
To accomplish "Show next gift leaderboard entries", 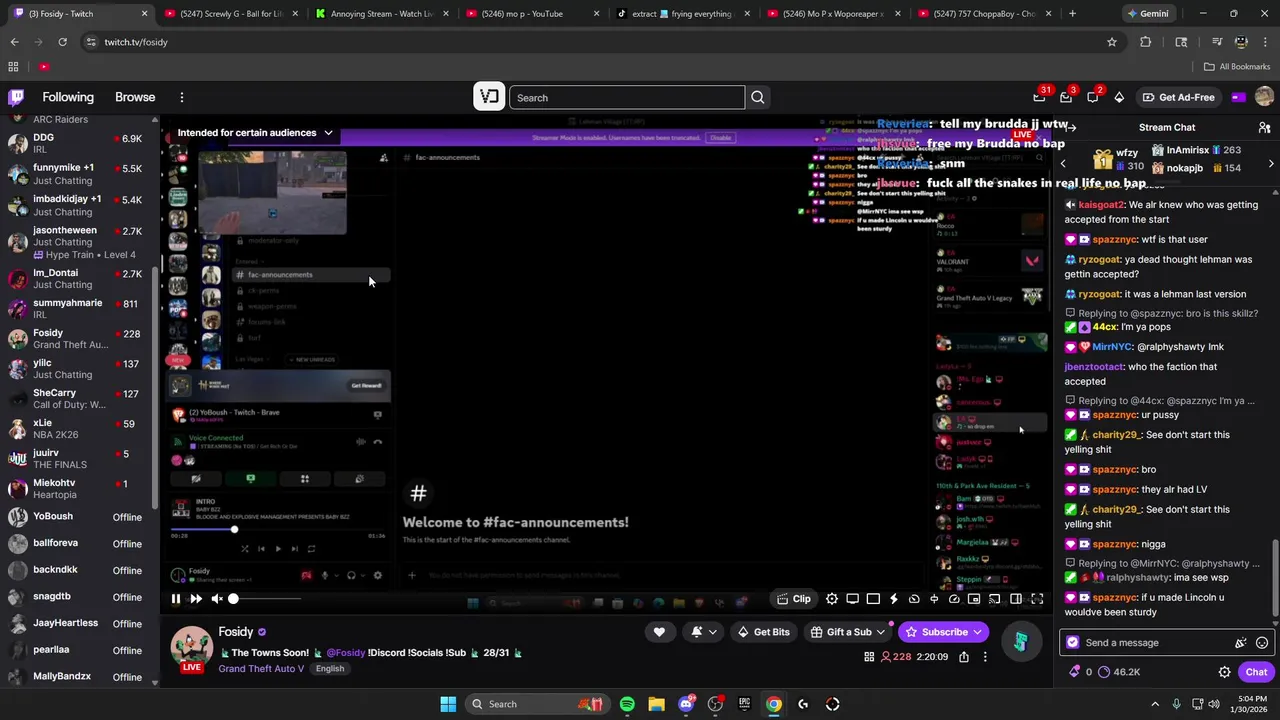I will click(1271, 163).
